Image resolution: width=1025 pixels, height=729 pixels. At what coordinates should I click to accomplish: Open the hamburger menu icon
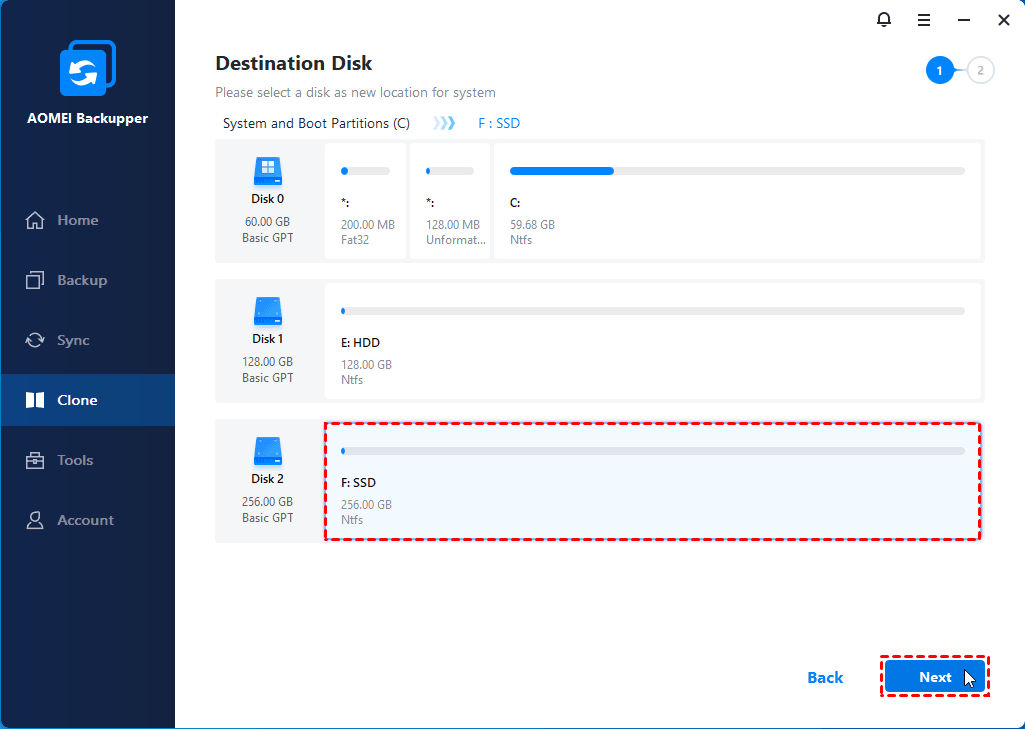click(x=924, y=20)
